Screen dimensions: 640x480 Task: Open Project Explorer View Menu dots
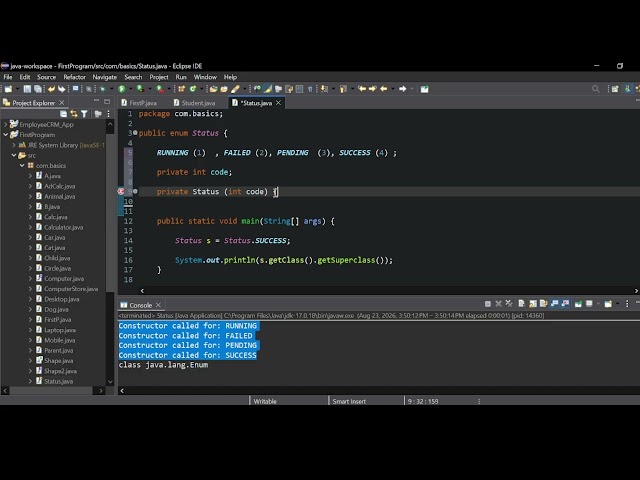click(x=108, y=114)
